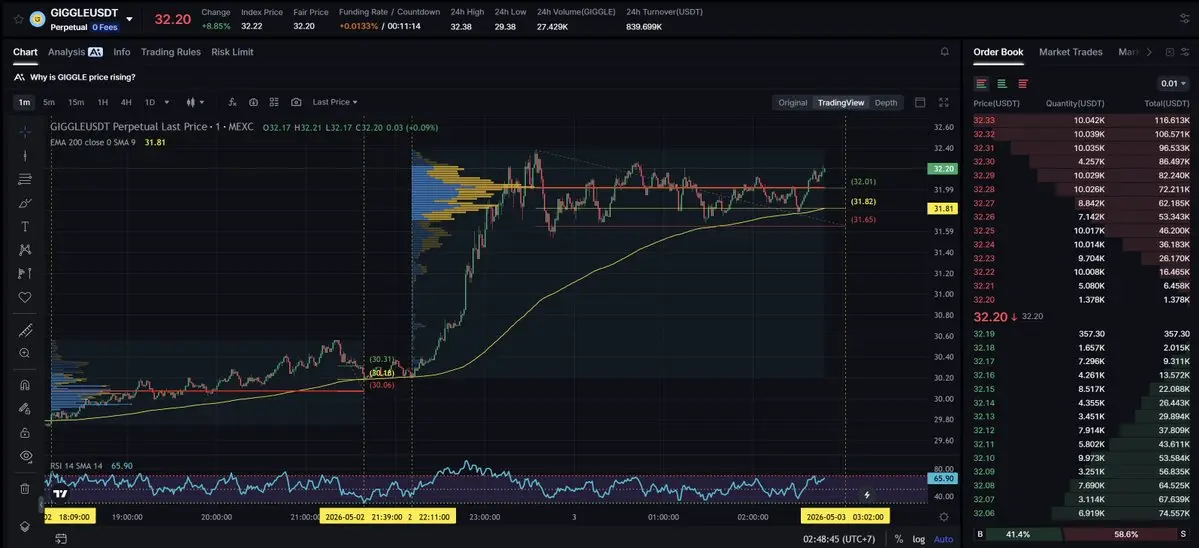Viewport: 1199px width, 548px height.
Task: Hide all drawings with eye icon
Action: [24, 456]
